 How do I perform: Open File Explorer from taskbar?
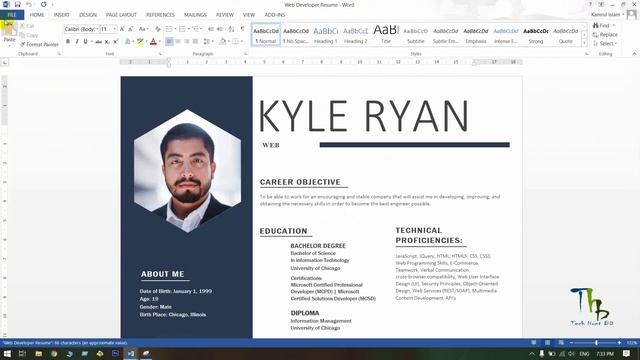[38, 354]
